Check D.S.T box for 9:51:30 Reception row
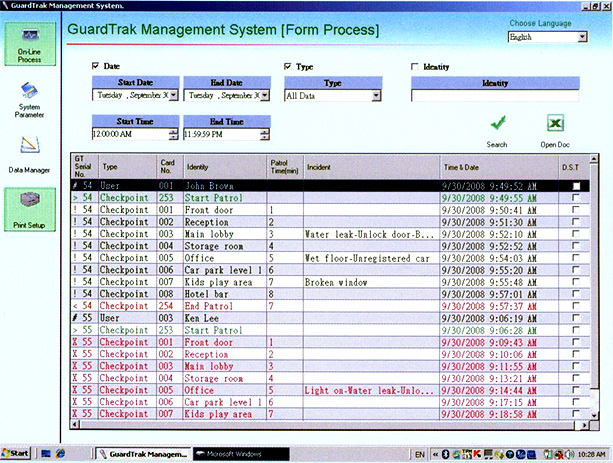 coord(575,222)
